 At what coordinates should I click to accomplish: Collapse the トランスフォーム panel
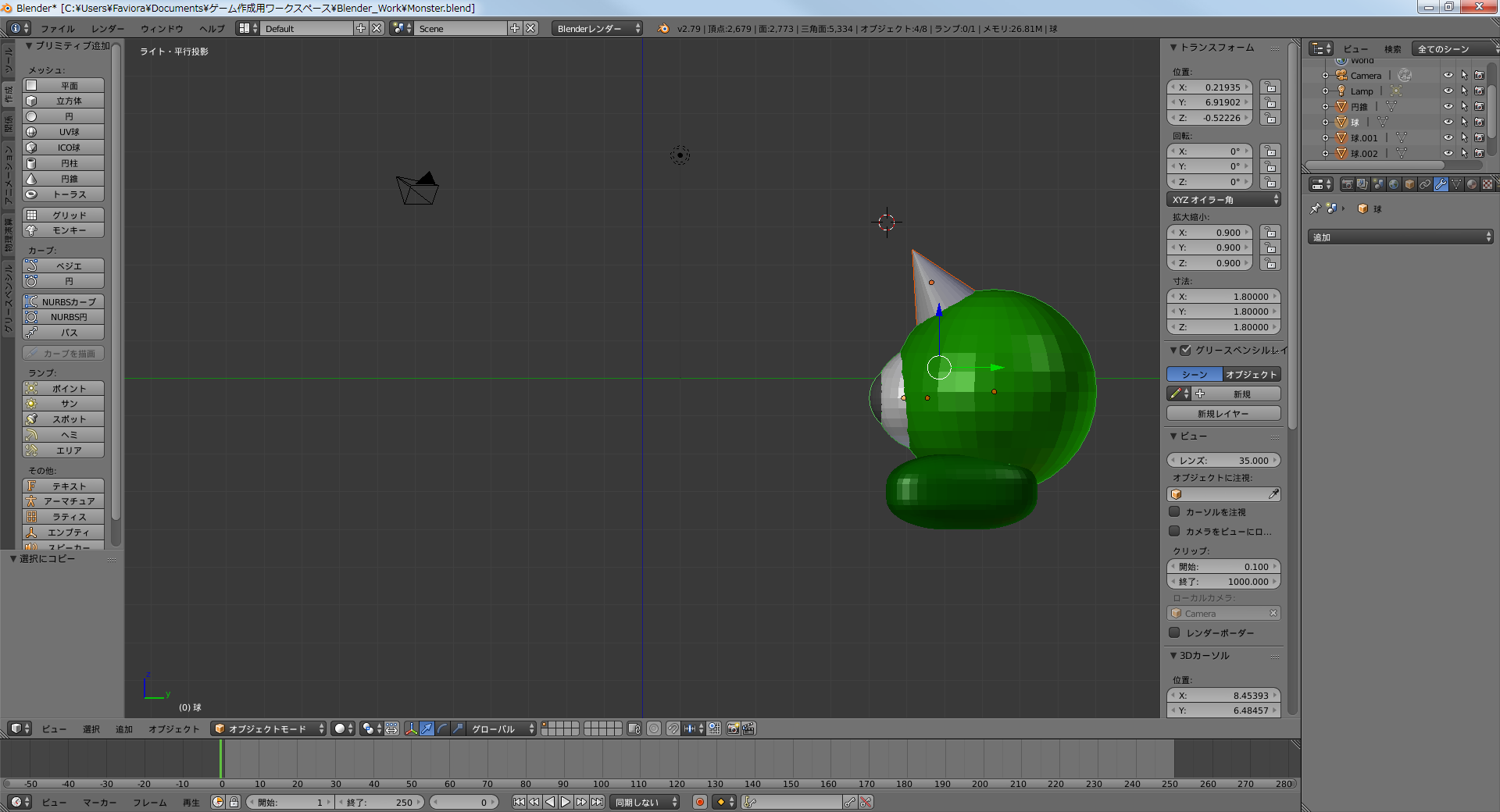pos(1173,48)
